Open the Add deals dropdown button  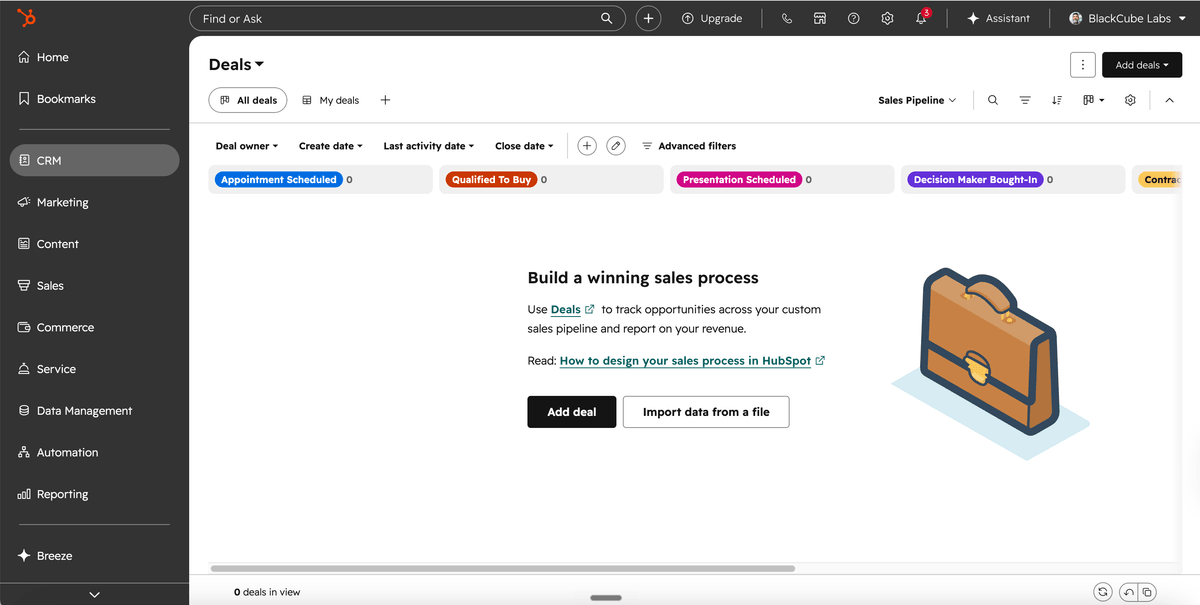[1142, 65]
